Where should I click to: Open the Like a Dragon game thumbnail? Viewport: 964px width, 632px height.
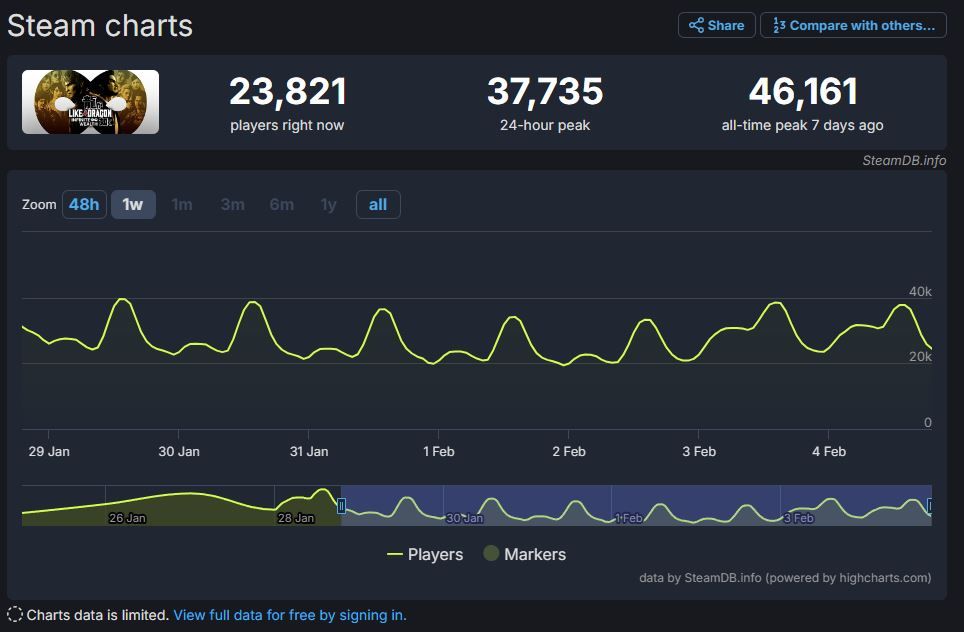(90, 102)
